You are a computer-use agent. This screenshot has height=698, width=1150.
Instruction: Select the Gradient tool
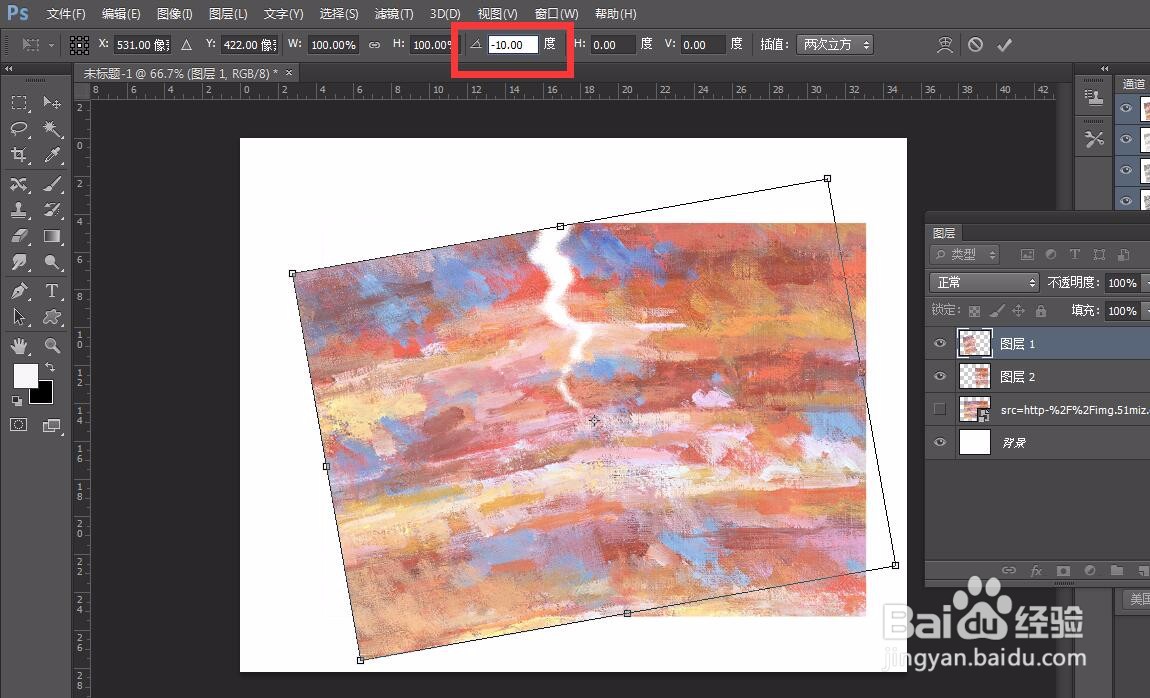pyautogui.click(x=51, y=236)
